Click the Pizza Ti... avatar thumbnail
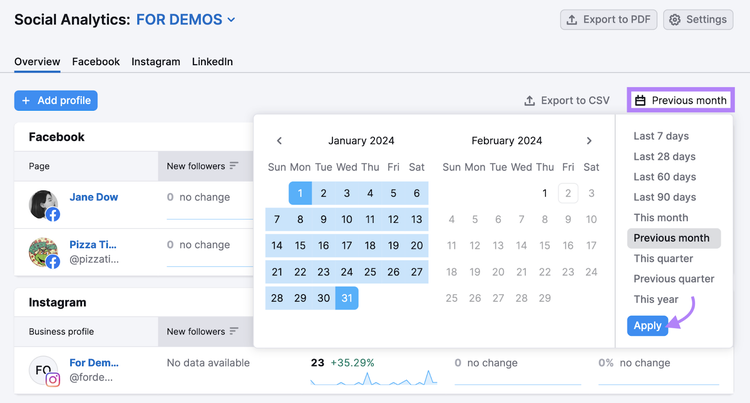 (44, 252)
